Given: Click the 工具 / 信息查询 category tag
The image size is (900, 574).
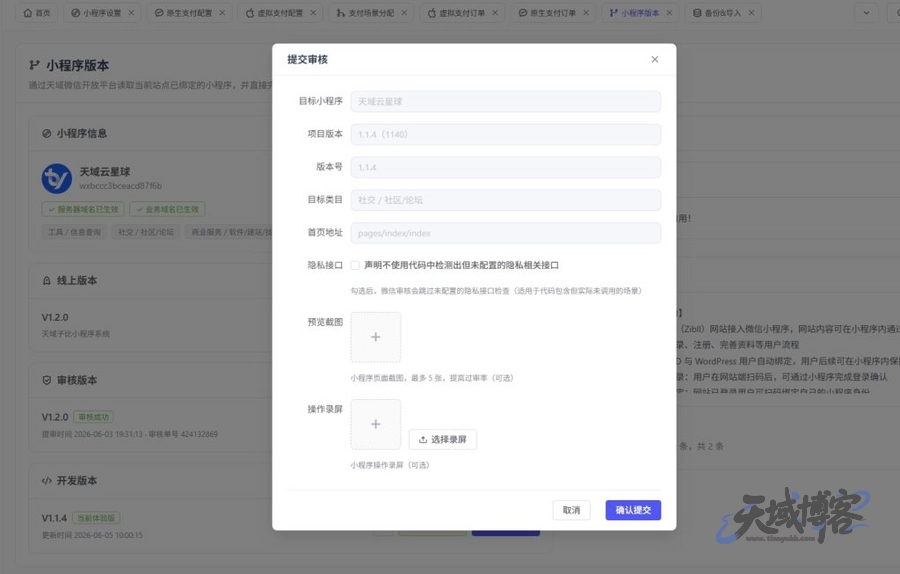Looking at the screenshot, I should pos(74,232).
